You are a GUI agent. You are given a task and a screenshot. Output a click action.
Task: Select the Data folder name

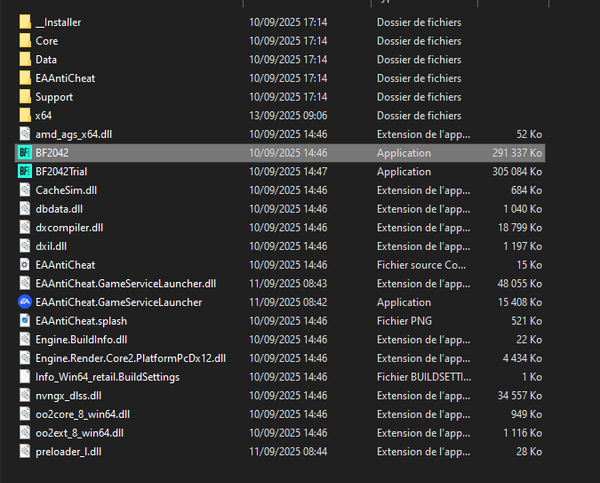46,60
